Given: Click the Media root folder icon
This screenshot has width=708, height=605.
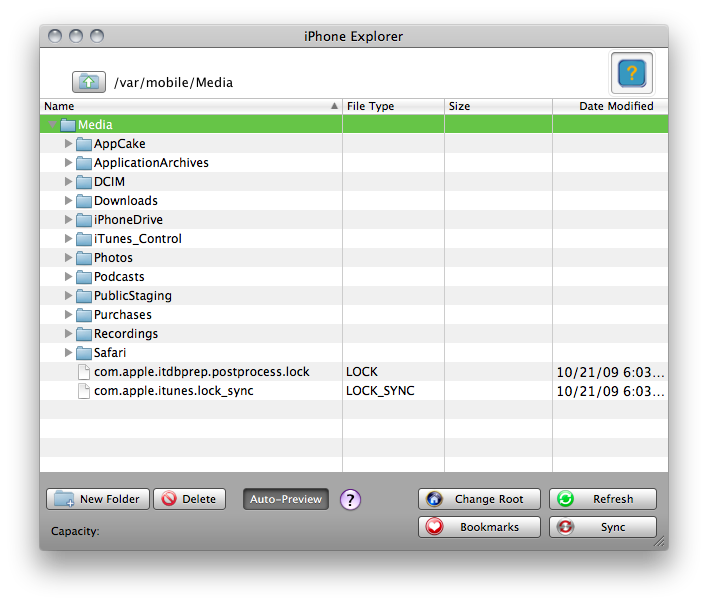Looking at the screenshot, I should (68, 124).
